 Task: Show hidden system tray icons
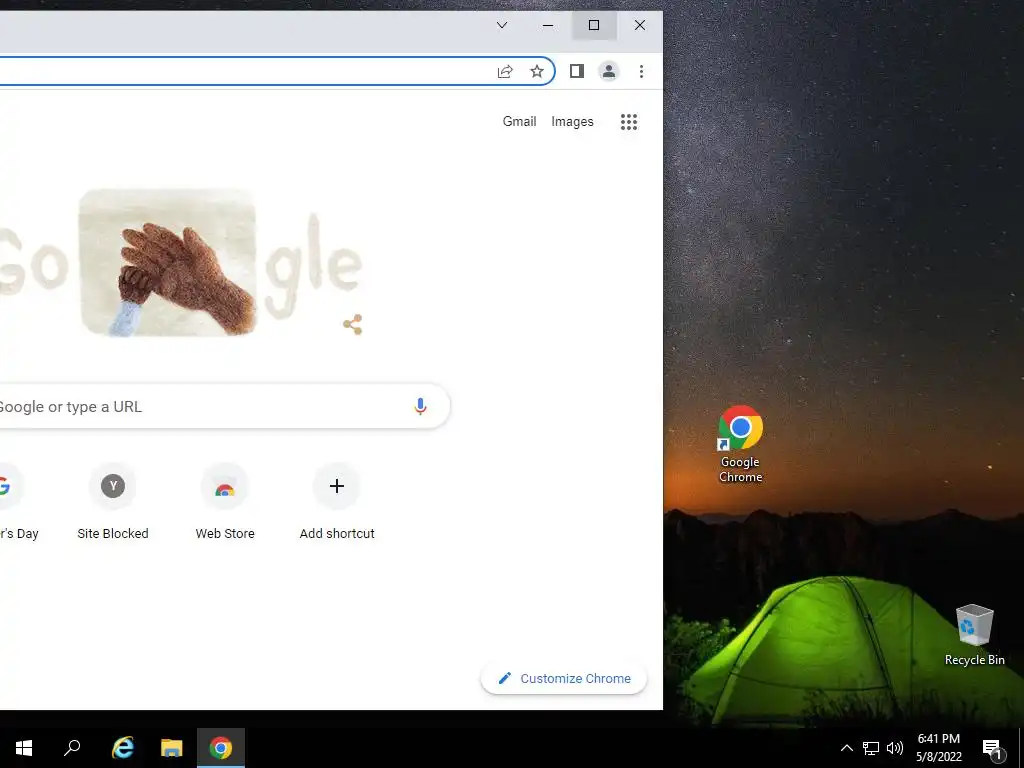(x=846, y=748)
